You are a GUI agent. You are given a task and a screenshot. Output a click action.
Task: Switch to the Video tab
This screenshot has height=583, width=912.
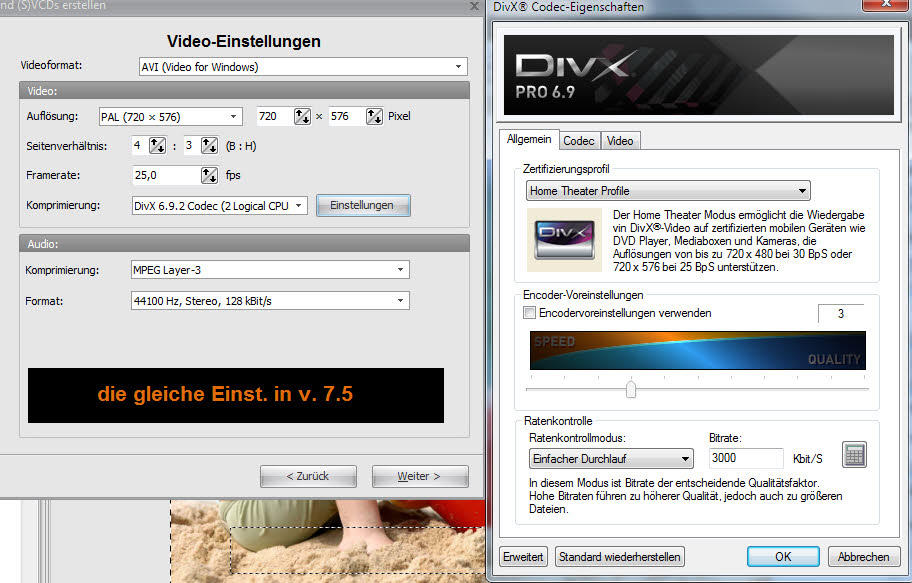[620, 141]
